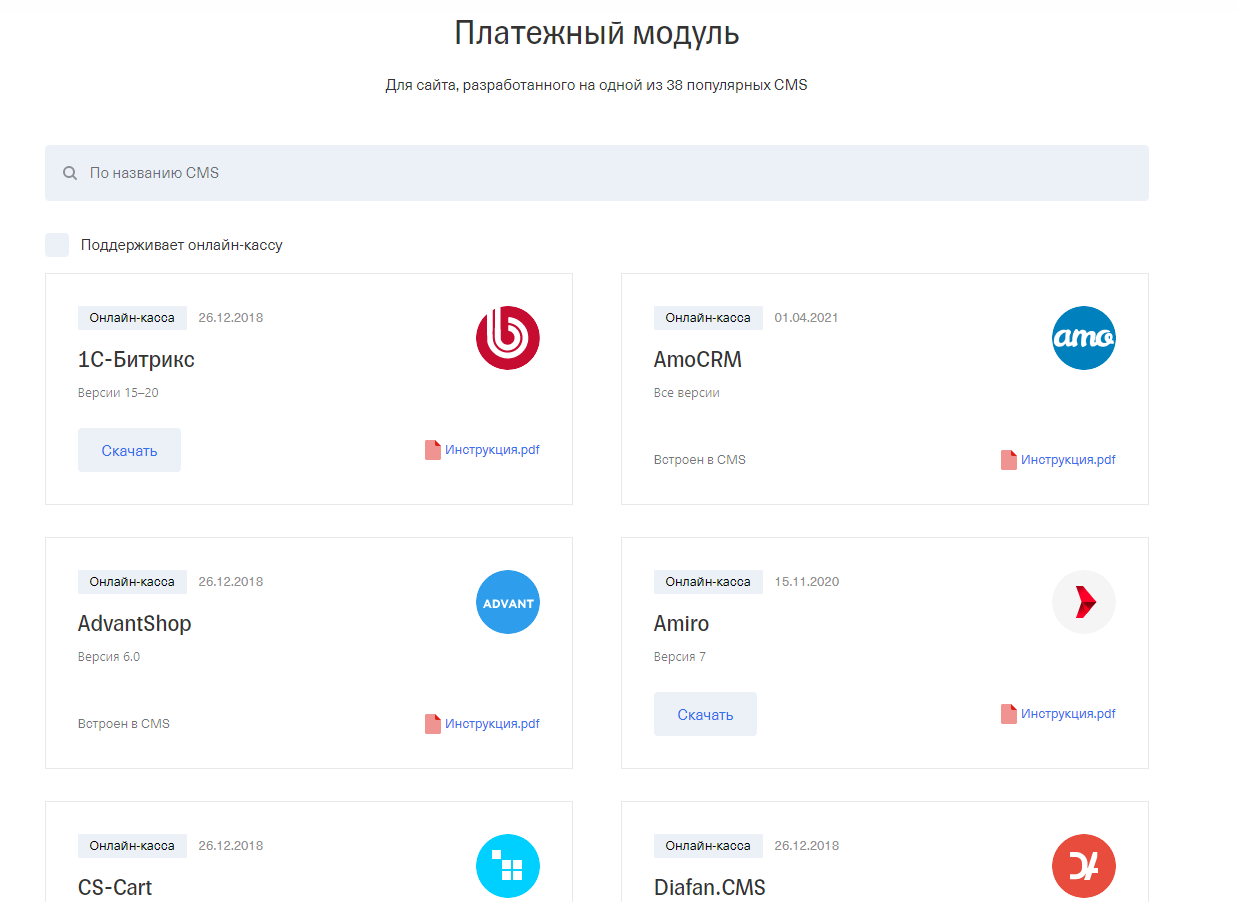Click the Diafan.CMS card title
The image size is (1237, 902).
(709, 887)
